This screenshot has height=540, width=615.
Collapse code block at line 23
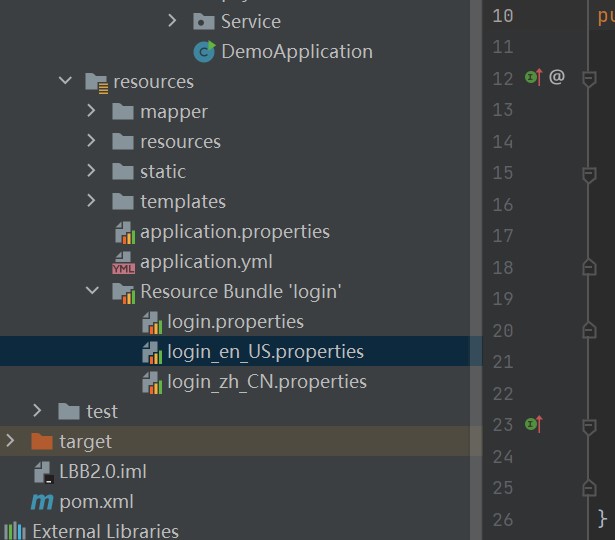pyautogui.click(x=589, y=427)
